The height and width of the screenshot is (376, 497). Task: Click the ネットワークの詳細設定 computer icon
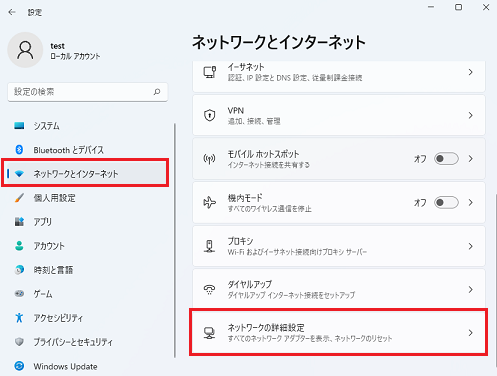[x=210, y=333]
